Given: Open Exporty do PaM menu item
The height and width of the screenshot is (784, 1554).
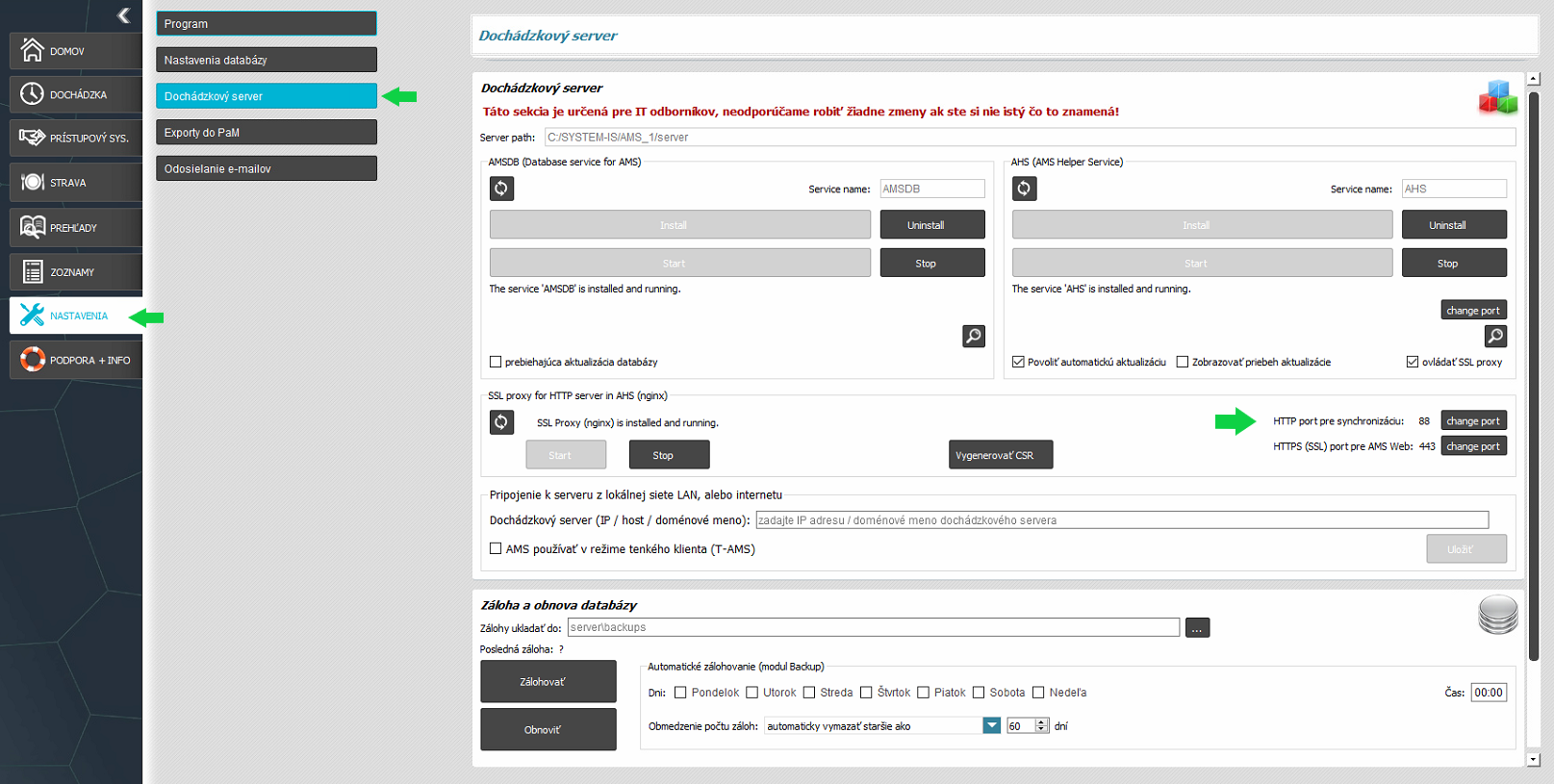Looking at the screenshot, I should coord(267,132).
